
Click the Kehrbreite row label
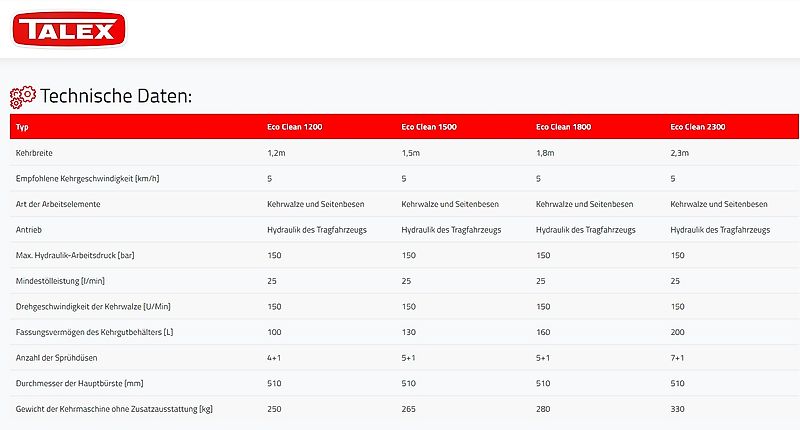[x=37, y=153]
